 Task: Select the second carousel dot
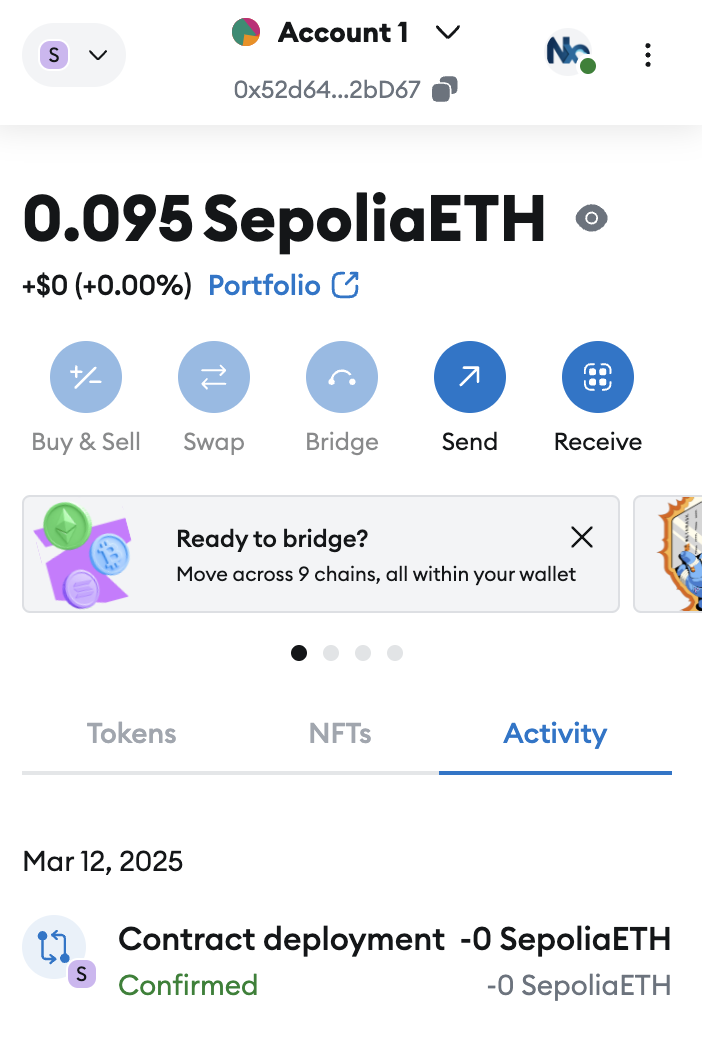coord(331,653)
